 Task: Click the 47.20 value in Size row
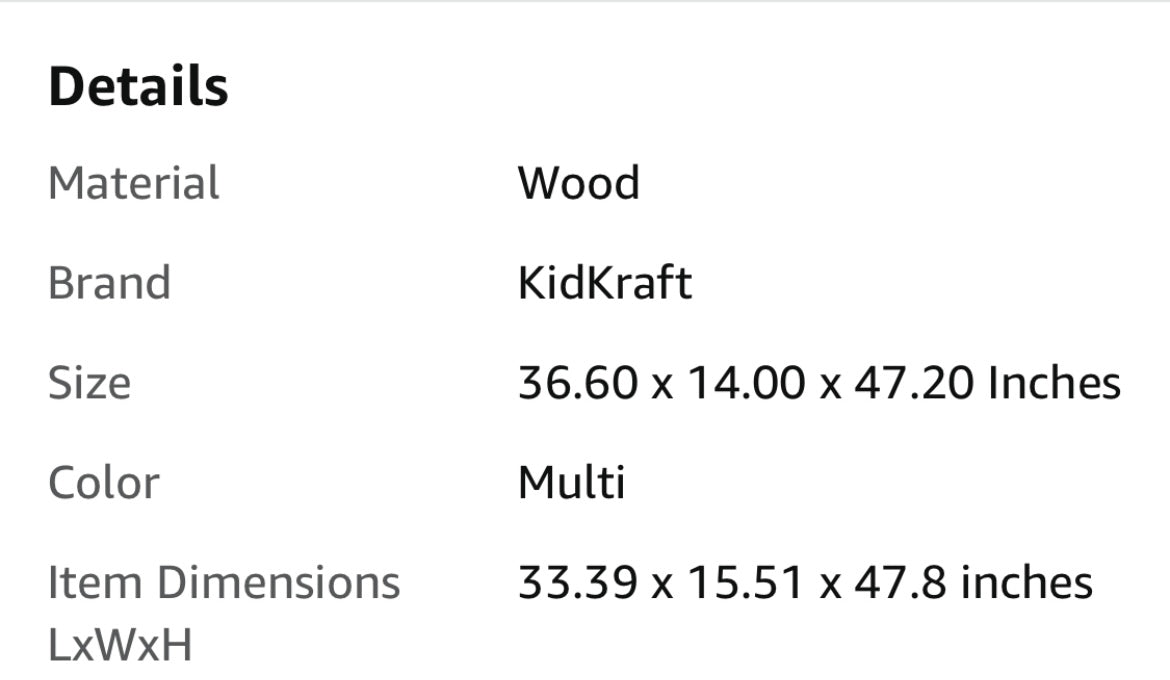point(913,383)
